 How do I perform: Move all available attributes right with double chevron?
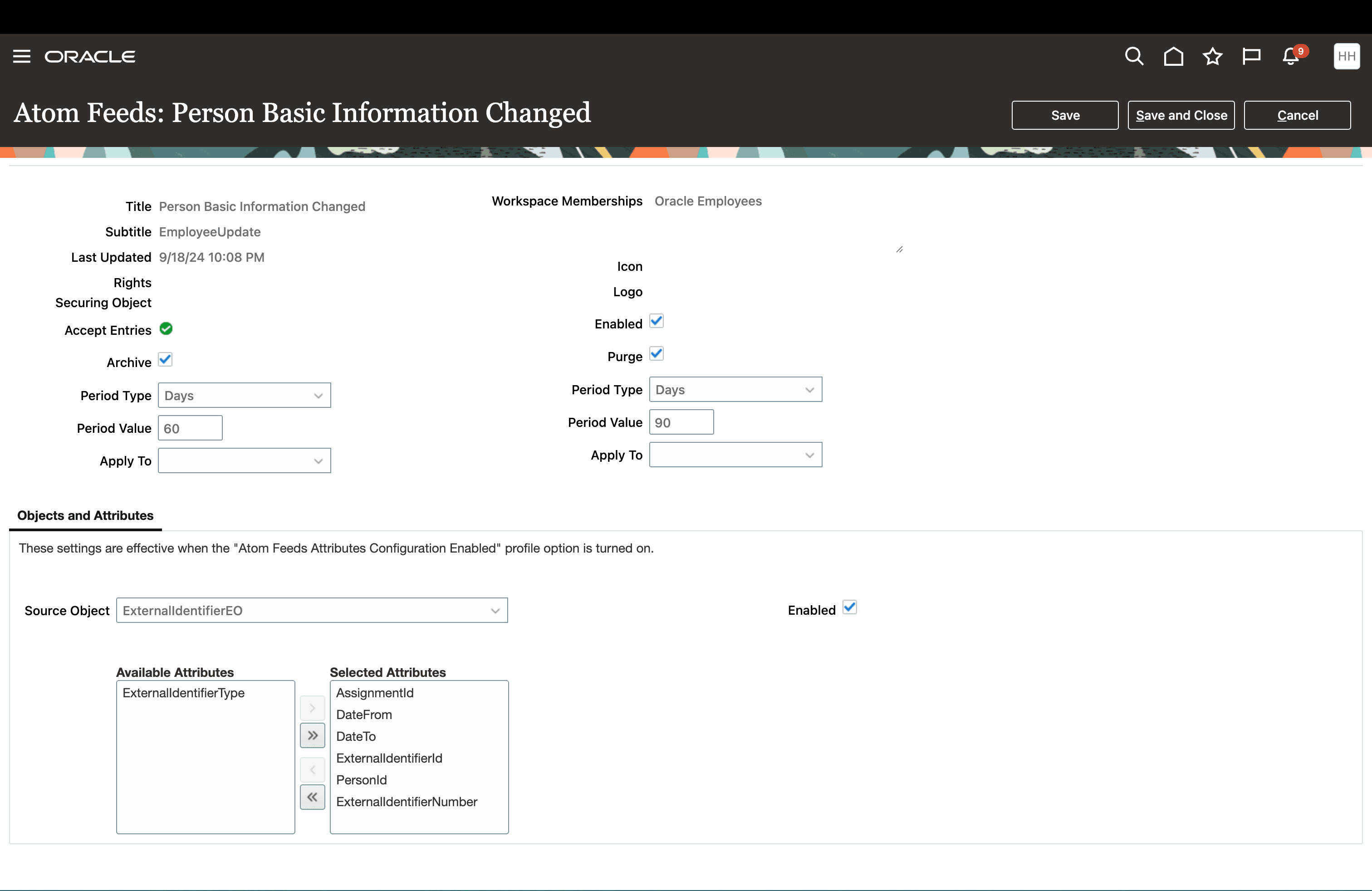pyautogui.click(x=313, y=735)
